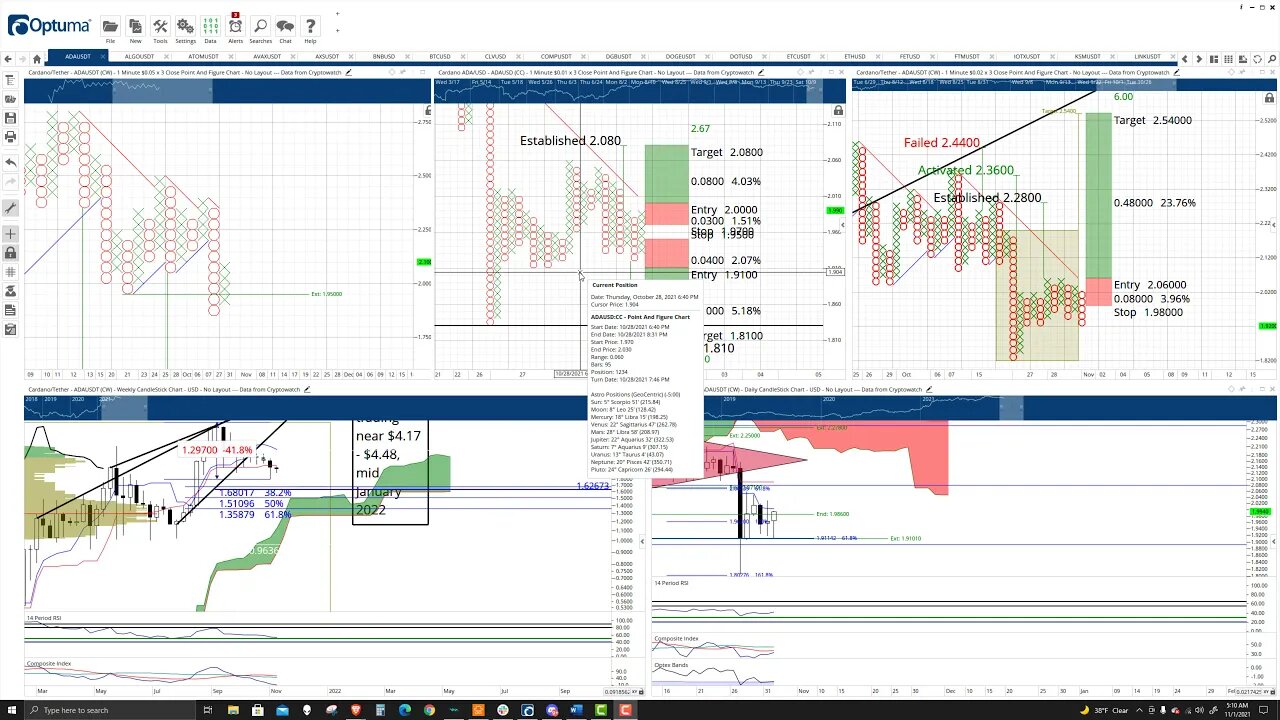The image size is (1280, 720).
Task: Click the 'Failed 2.4400' annotation
Action: point(941,143)
